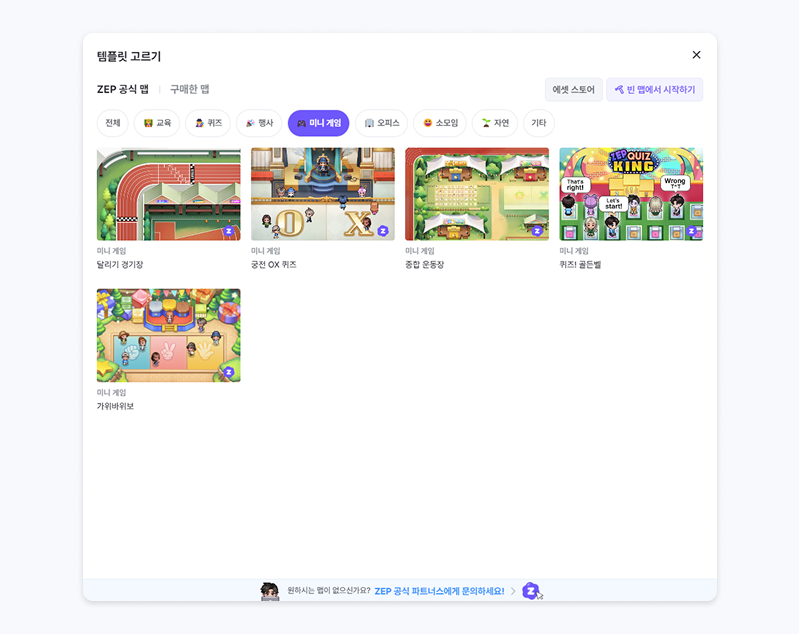Click the chevron arrow after partner link
The width and height of the screenshot is (799, 634).
coord(513,591)
